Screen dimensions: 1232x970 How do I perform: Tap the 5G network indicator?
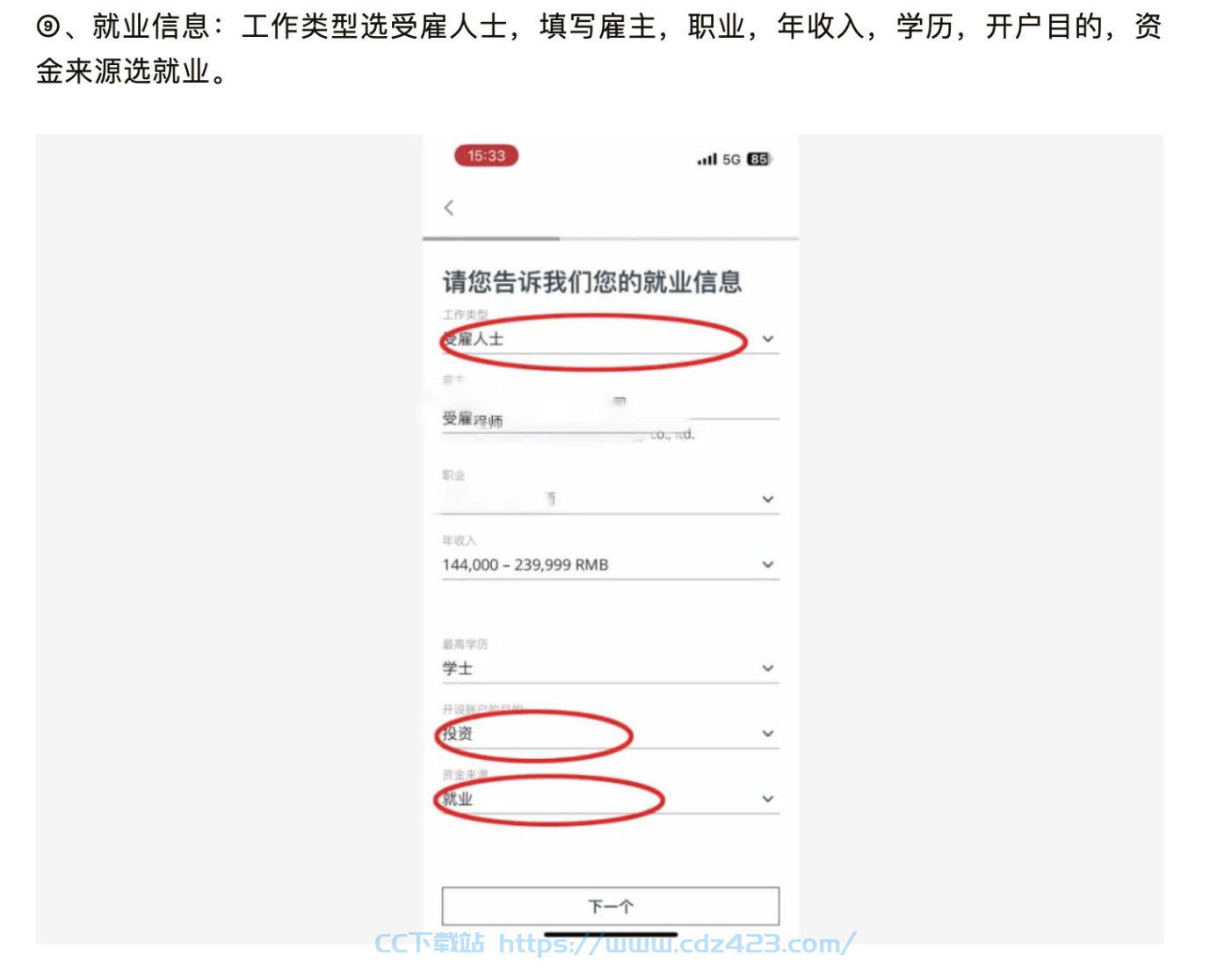coord(731,159)
